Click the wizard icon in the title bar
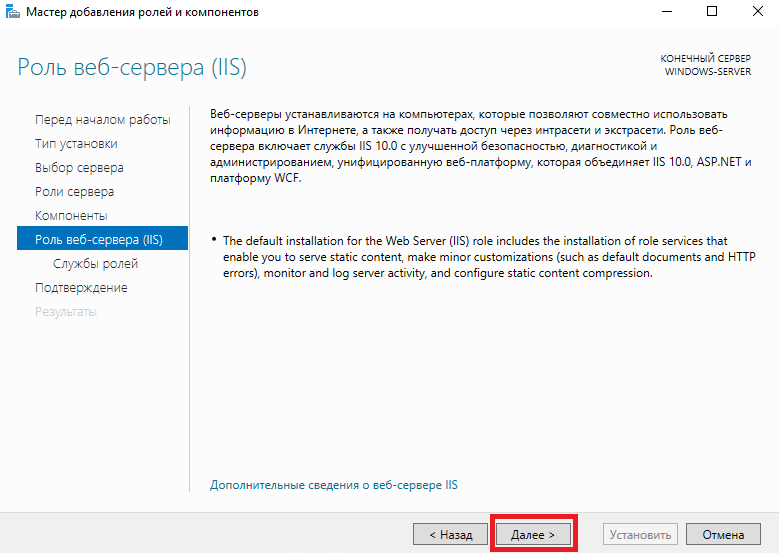Viewport: 779px width, 553px height. [12, 11]
